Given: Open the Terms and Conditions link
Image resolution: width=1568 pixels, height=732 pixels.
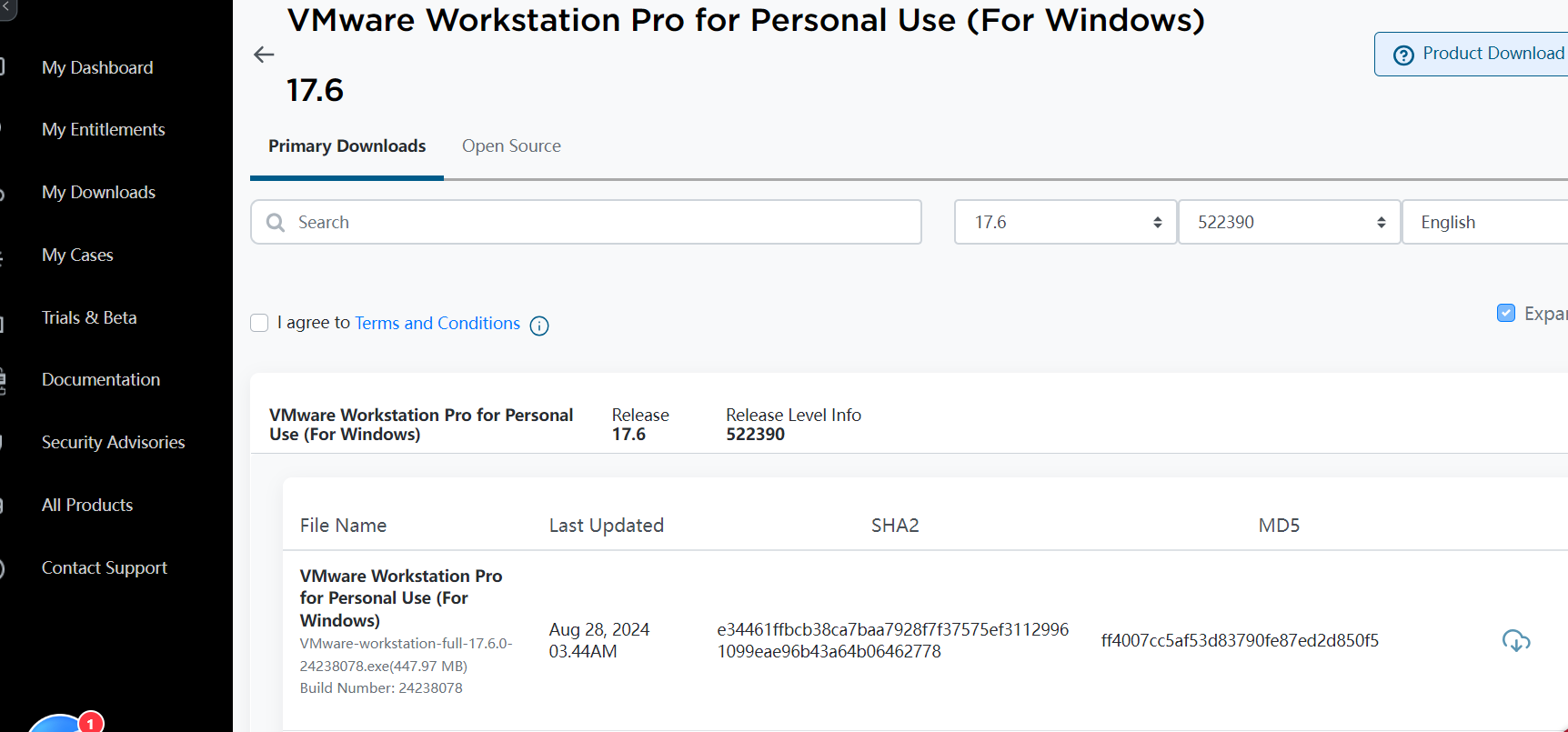Looking at the screenshot, I should tap(437, 323).
